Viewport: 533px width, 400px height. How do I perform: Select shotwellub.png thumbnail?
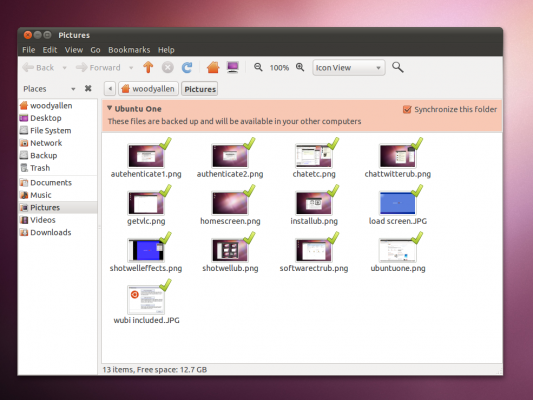click(x=230, y=250)
